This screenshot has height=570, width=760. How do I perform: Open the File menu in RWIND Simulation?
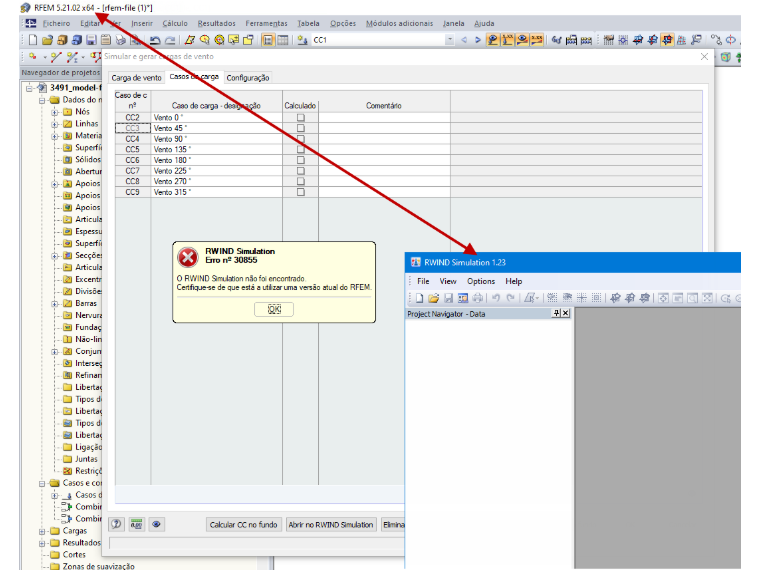[423, 281]
